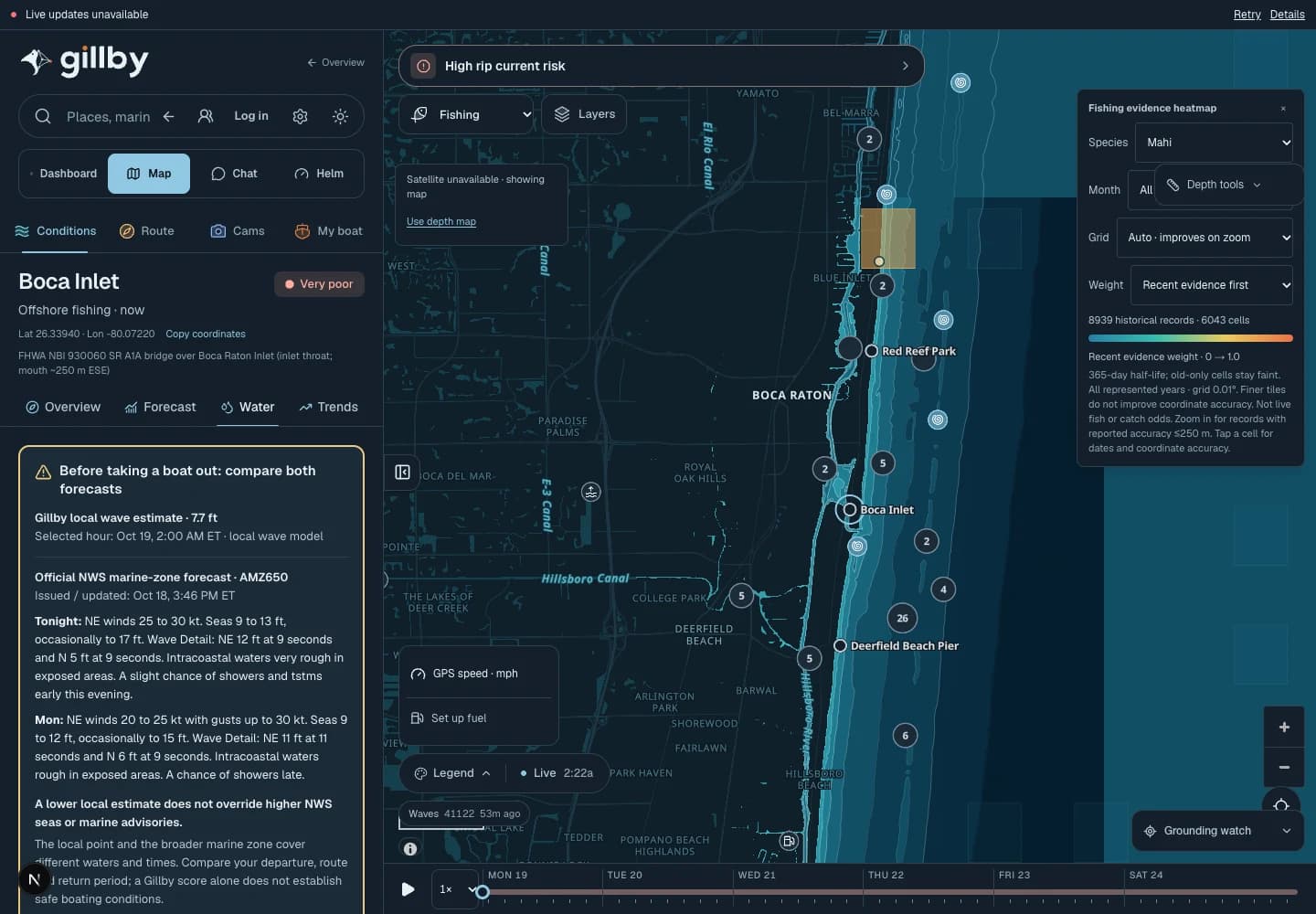
Task: Collapse the sidebar panel icon on map
Action: pyautogui.click(x=402, y=472)
